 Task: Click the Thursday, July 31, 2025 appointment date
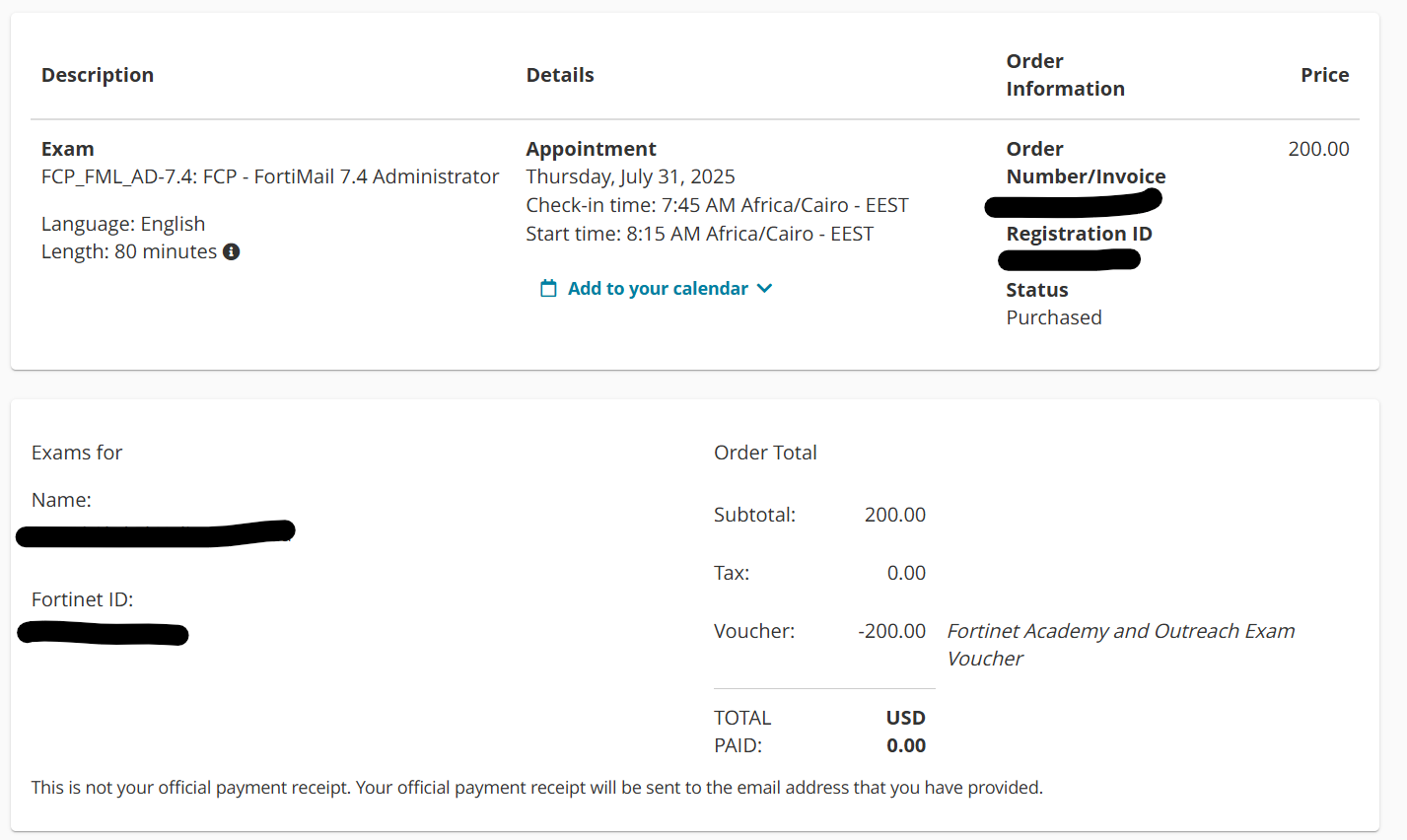click(x=630, y=176)
